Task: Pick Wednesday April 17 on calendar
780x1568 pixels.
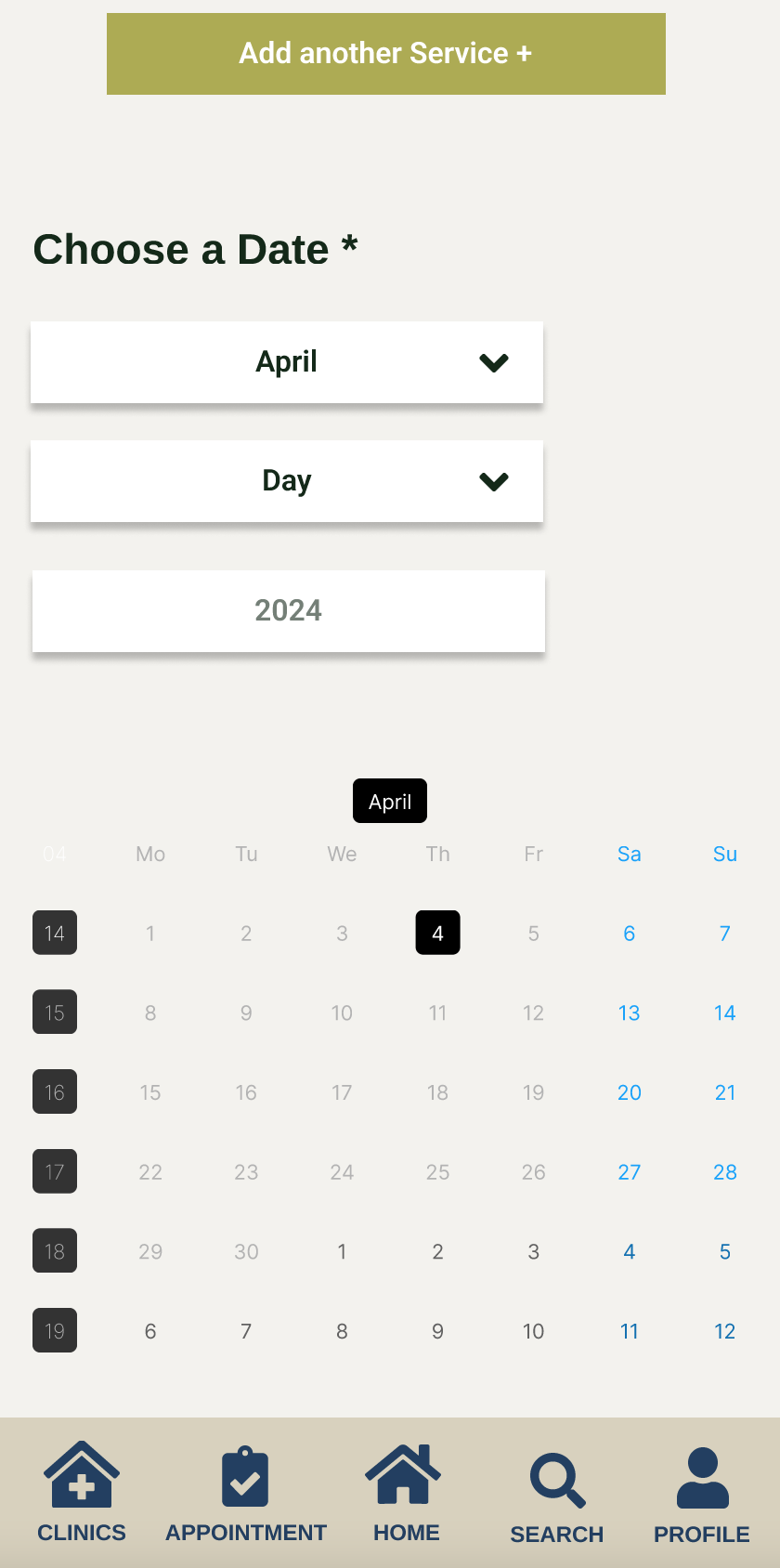Action: point(342,1093)
